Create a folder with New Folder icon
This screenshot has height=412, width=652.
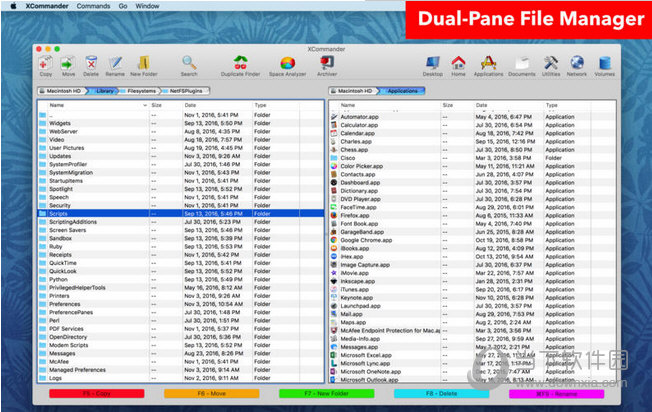tap(143, 66)
